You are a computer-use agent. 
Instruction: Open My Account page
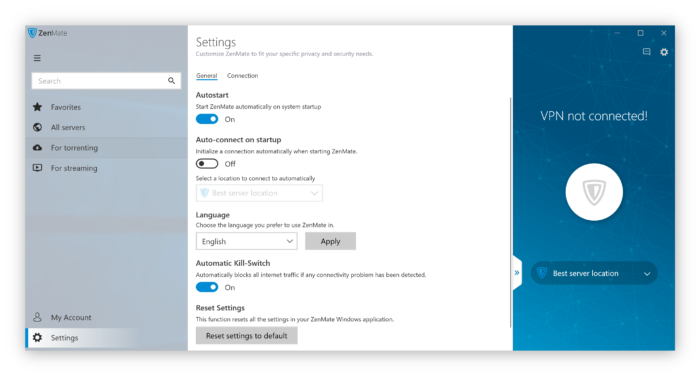coord(106,317)
